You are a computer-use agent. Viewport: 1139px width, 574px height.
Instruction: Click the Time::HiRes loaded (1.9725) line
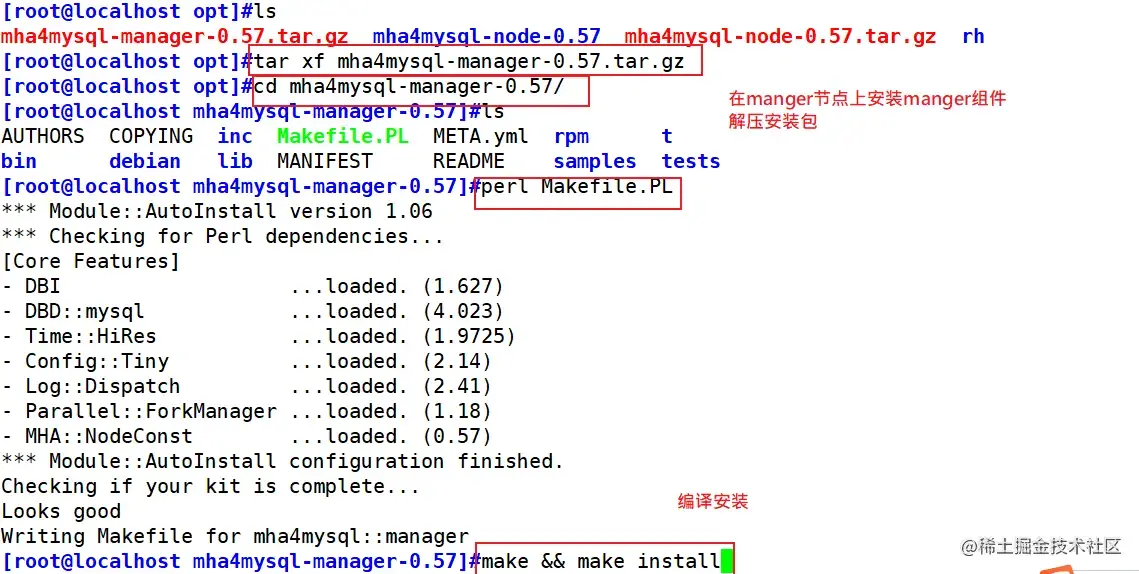[x=259, y=336]
